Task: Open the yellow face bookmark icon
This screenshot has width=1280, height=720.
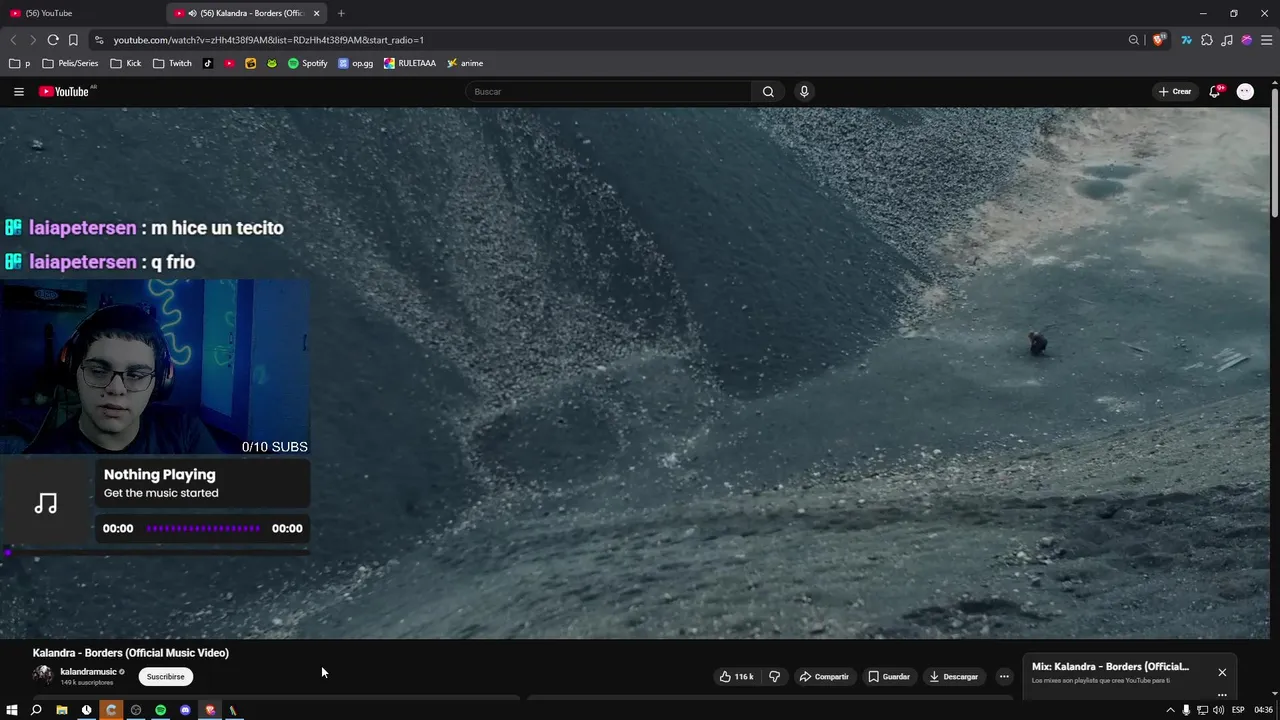Action: 250,63
